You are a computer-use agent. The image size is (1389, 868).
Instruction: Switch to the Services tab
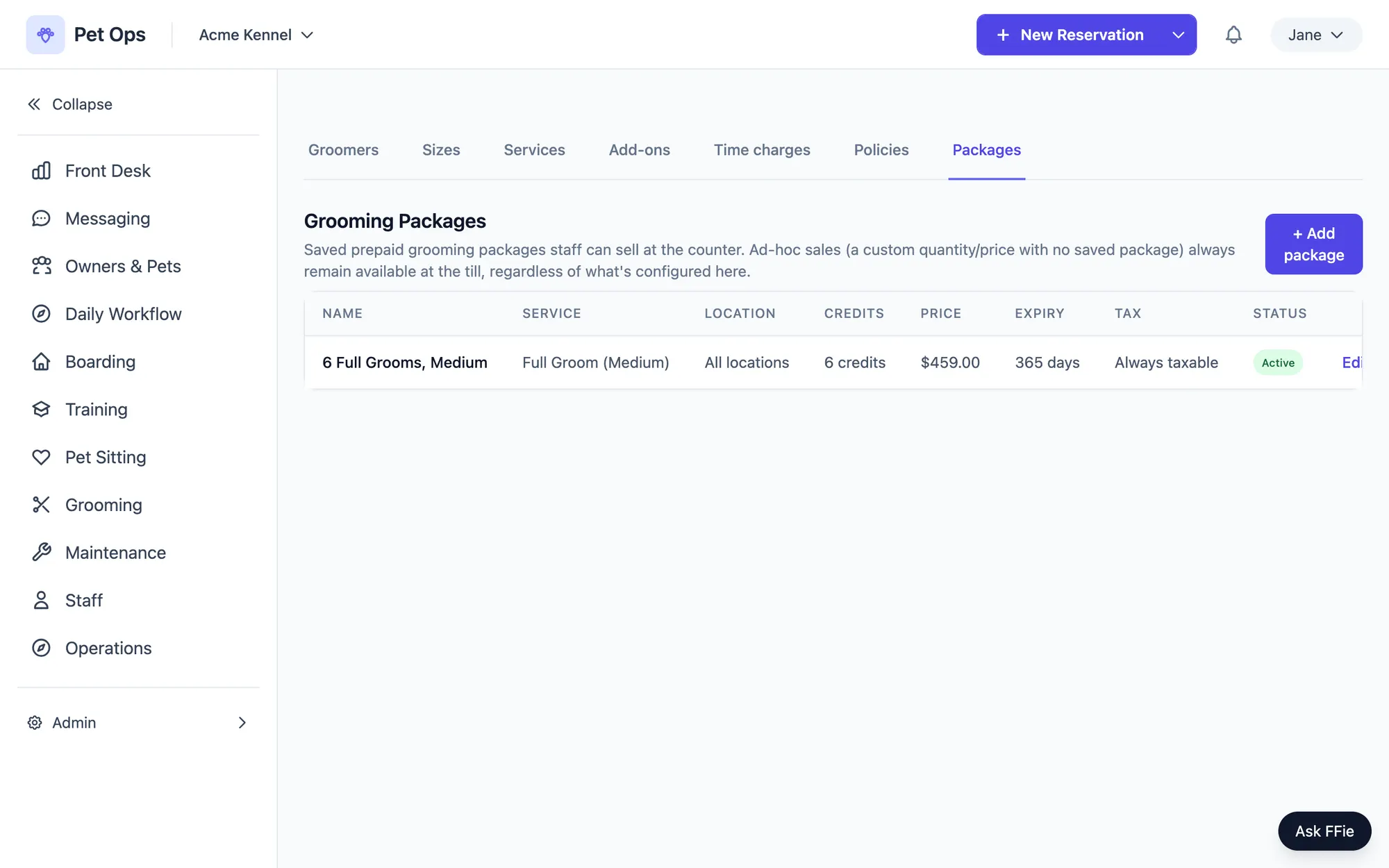tap(534, 150)
